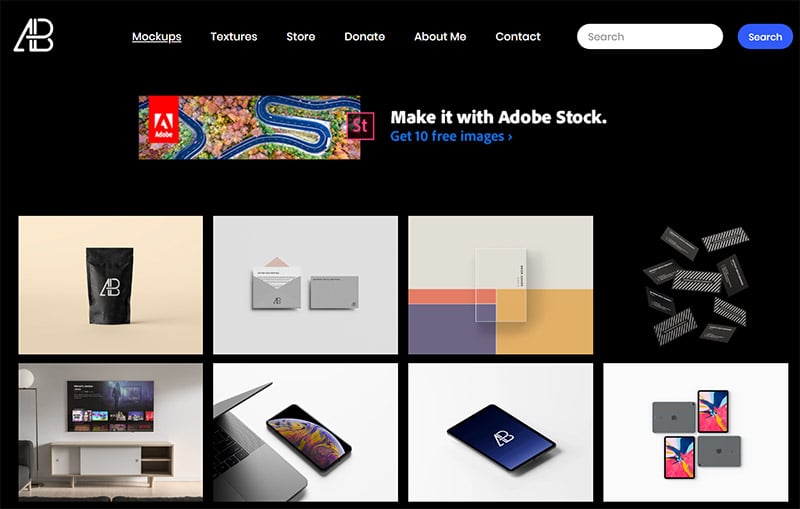
Task: Click the red Adobe logo in the banner
Action: click(163, 119)
